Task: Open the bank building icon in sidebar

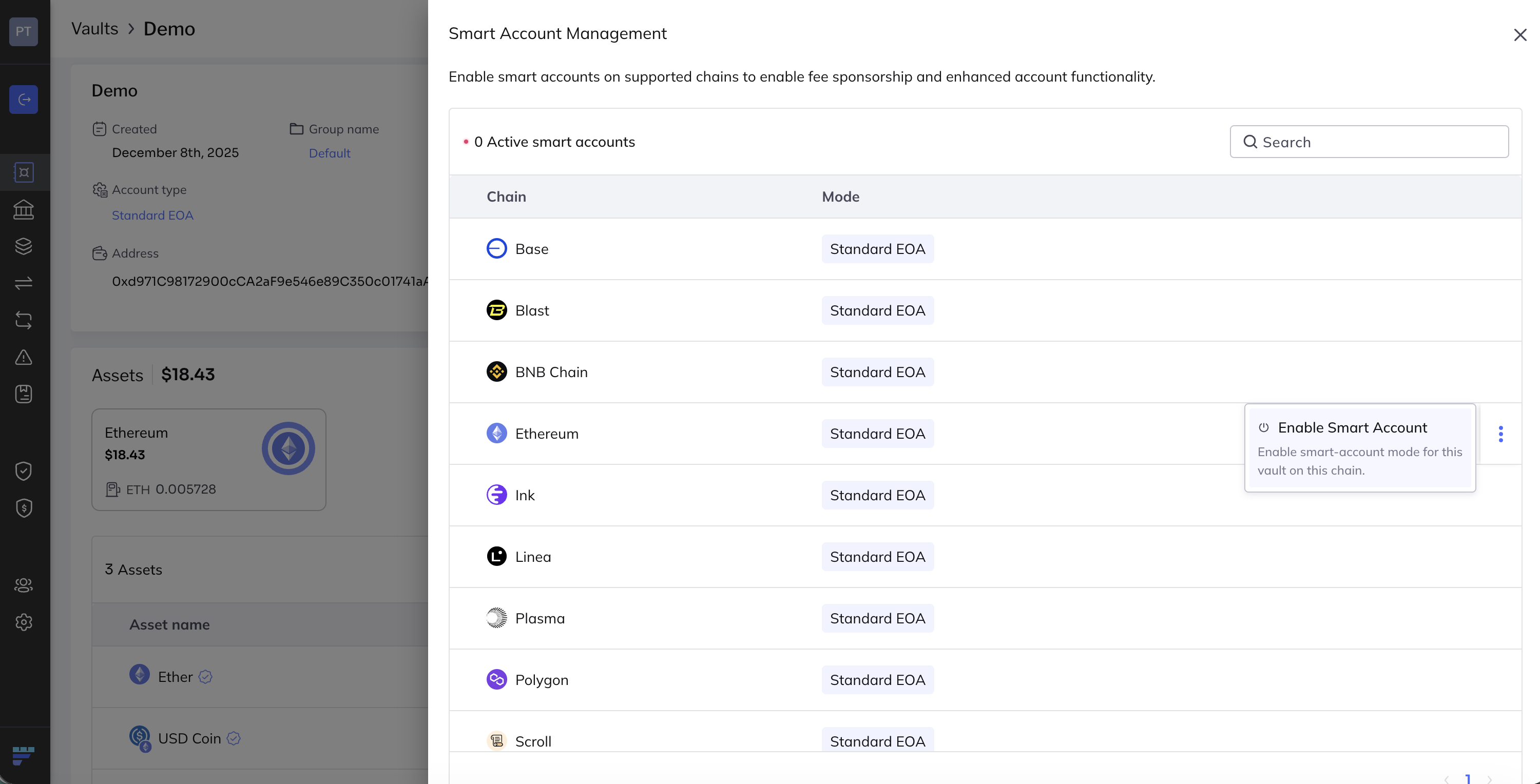Action: 24,210
